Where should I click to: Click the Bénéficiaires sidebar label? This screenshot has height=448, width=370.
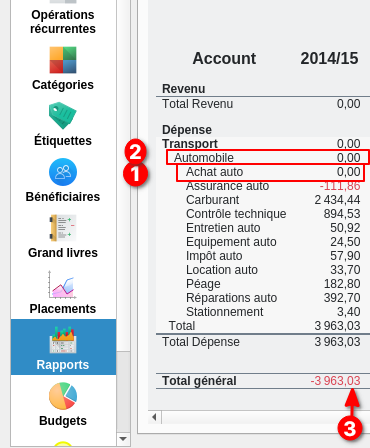click(x=63, y=197)
